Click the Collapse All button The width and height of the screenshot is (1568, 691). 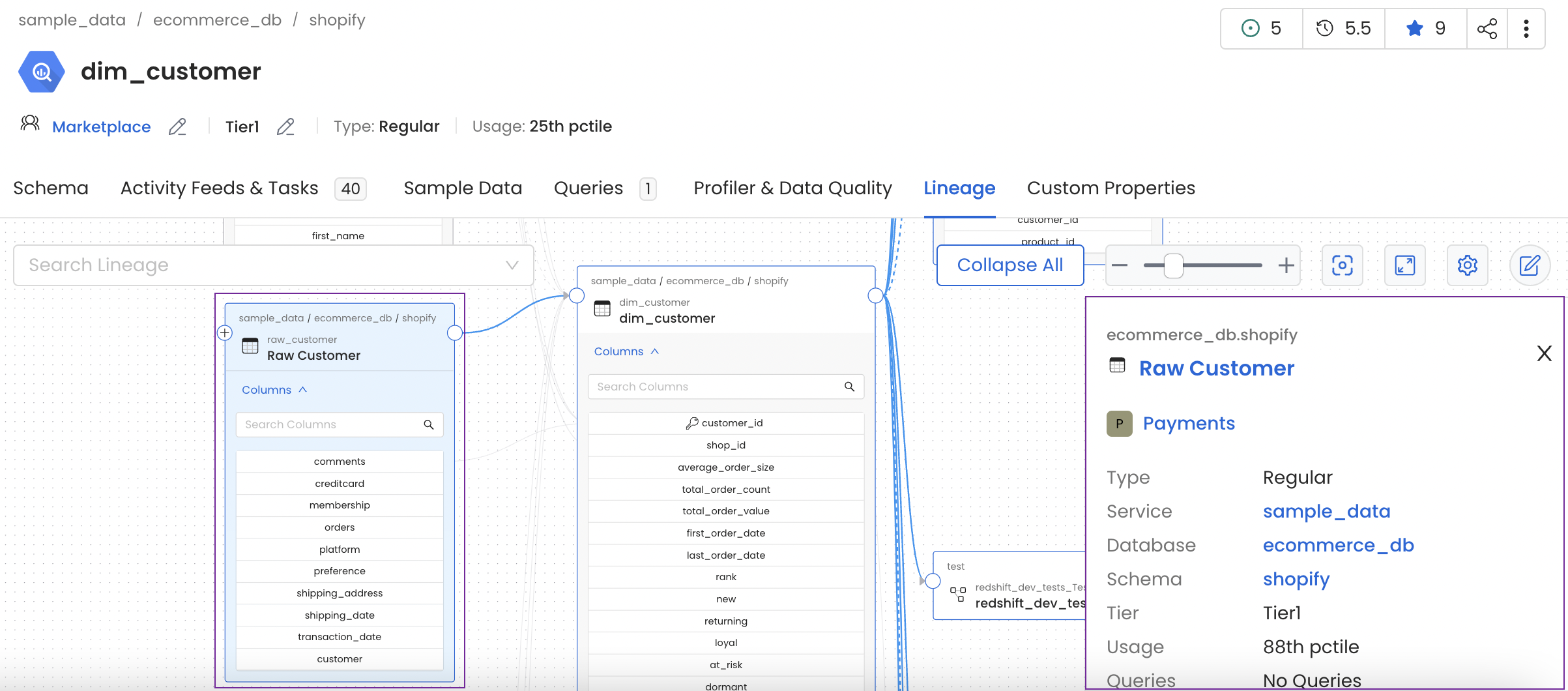tap(1009, 265)
